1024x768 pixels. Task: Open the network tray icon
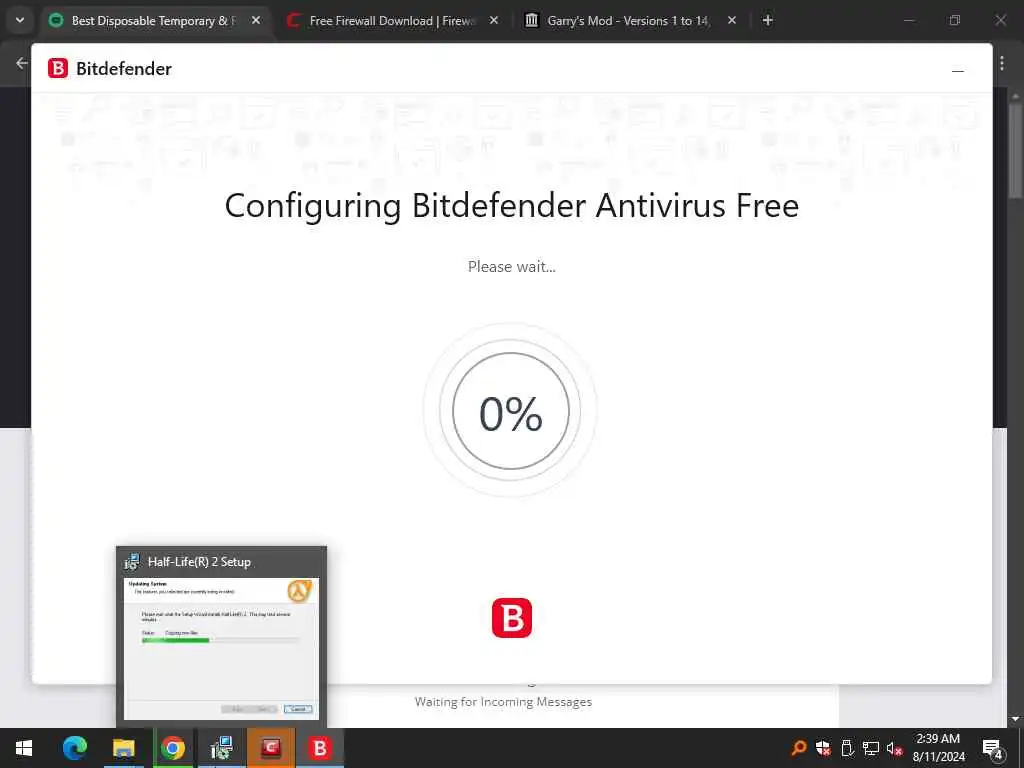871,748
